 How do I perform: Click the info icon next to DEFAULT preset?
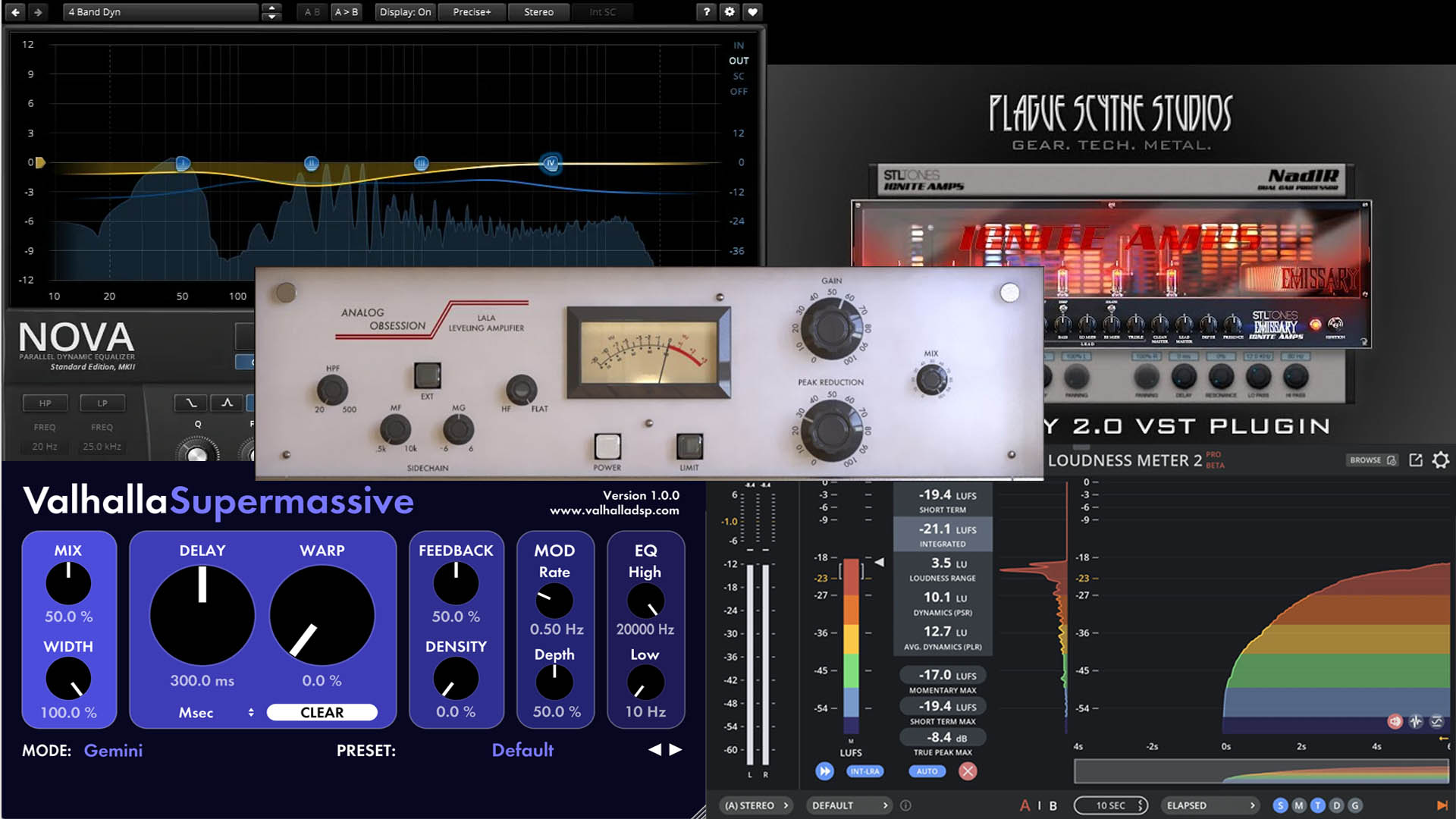(x=905, y=805)
